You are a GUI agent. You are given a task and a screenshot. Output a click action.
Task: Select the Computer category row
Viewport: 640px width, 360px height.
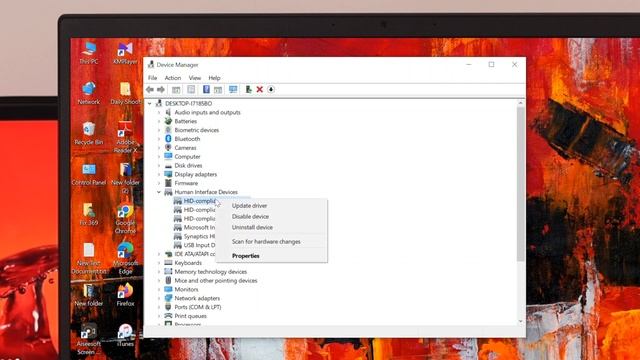182,157
